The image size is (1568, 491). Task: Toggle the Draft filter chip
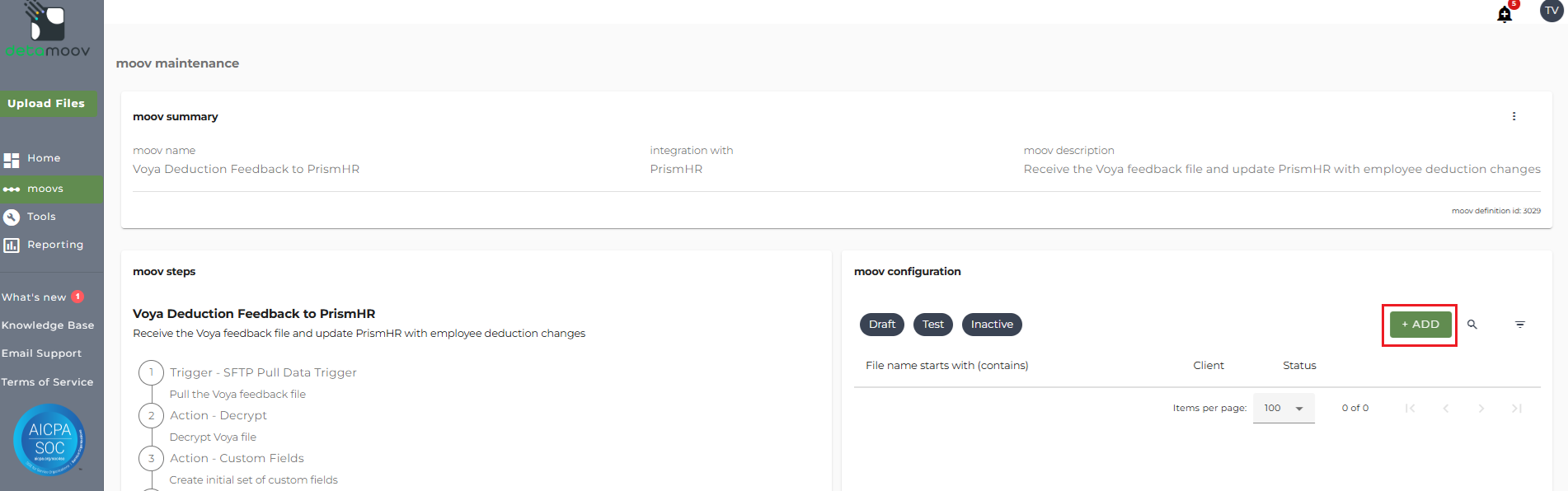[882, 325]
